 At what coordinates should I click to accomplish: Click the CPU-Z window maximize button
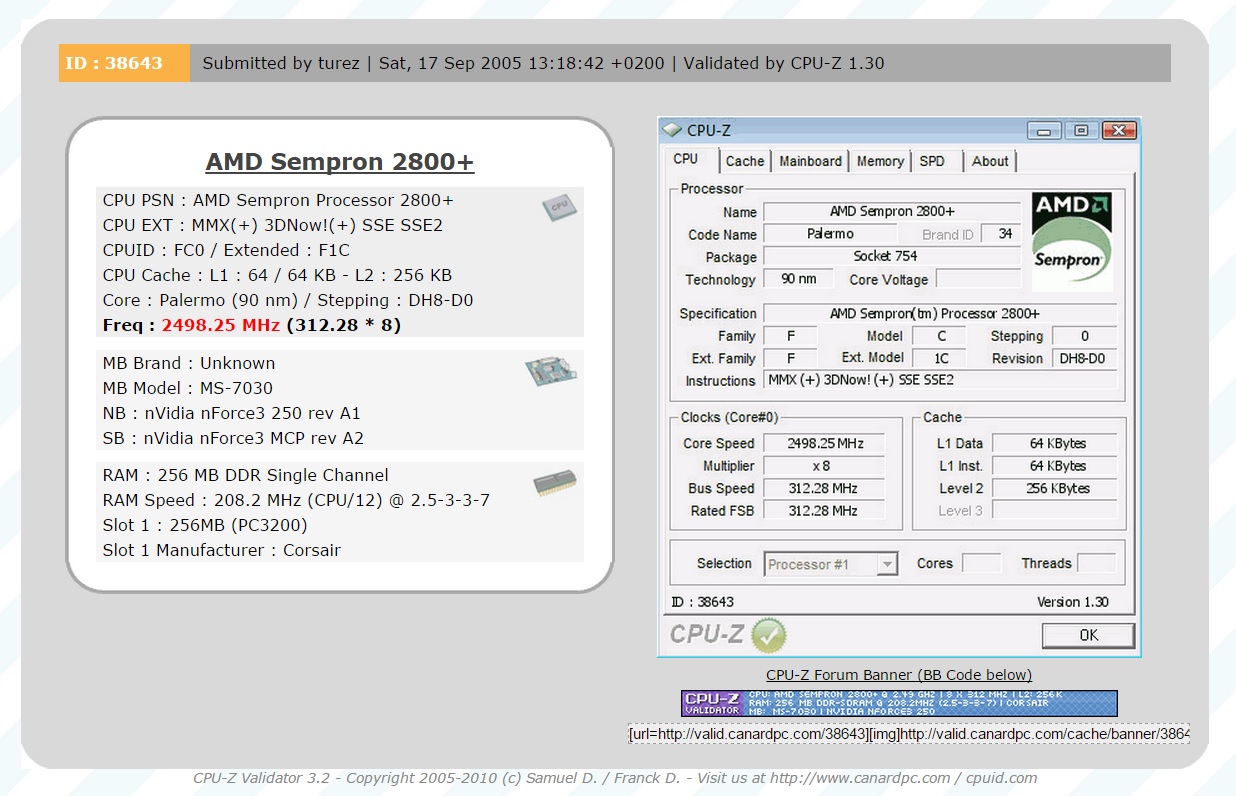(x=1081, y=131)
